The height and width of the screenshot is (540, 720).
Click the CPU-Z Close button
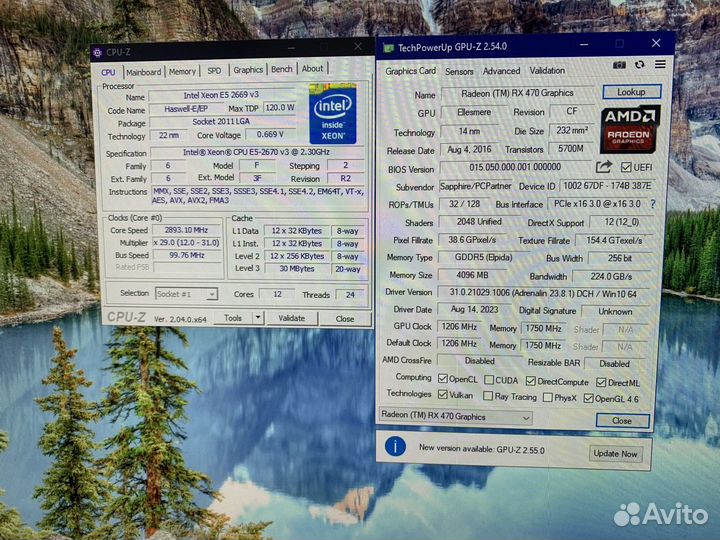[x=345, y=319]
